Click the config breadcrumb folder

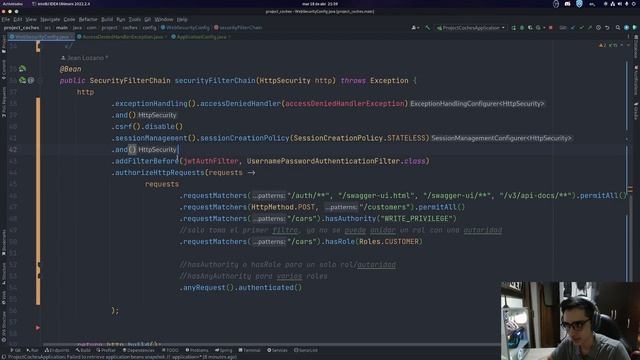[x=149, y=28]
